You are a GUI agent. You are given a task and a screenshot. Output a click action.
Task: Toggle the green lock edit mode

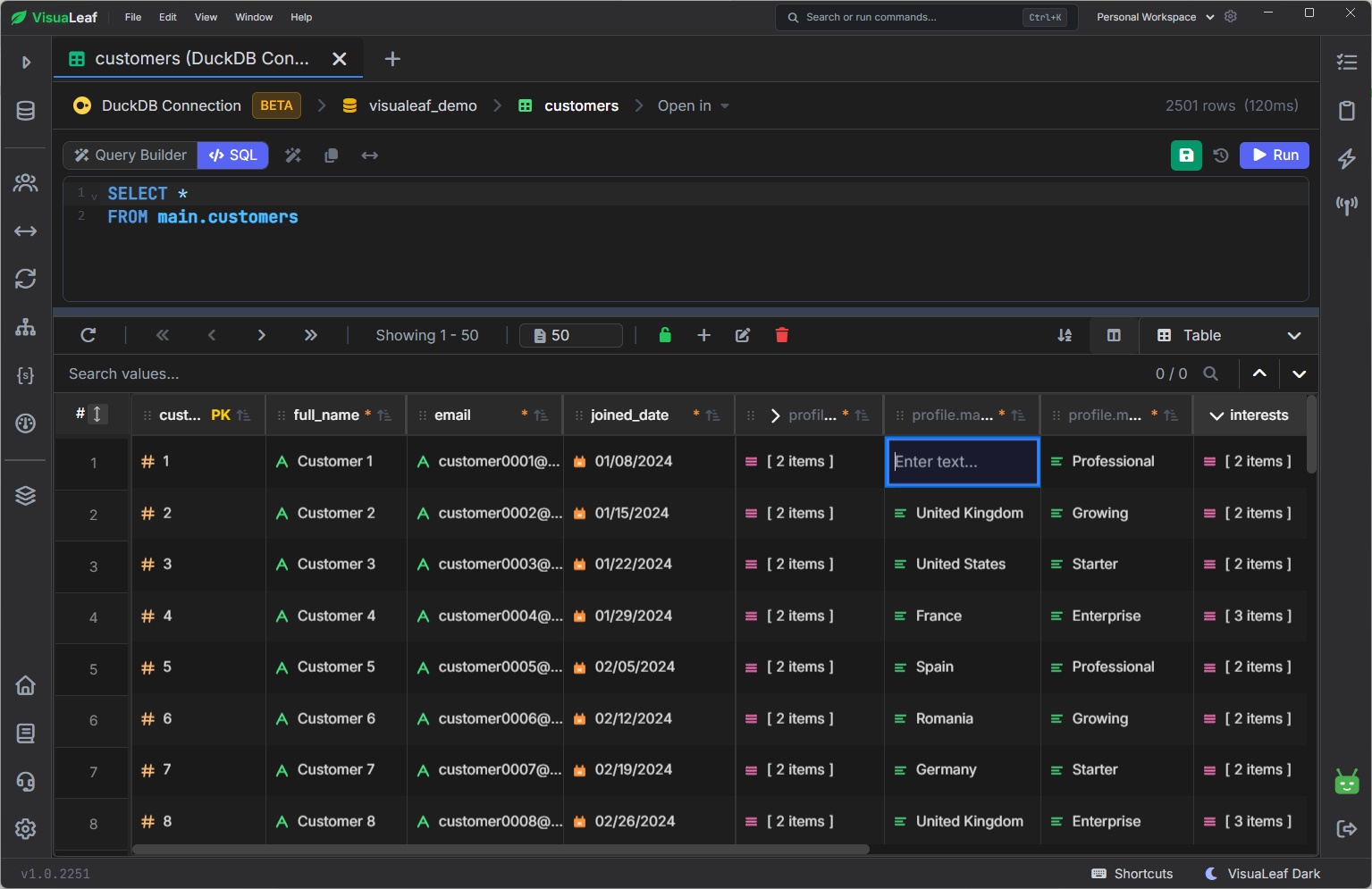pos(665,335)
